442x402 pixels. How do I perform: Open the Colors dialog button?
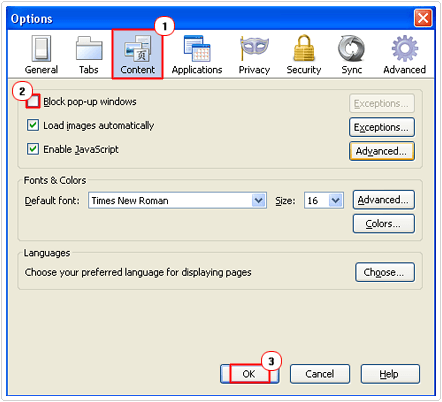[x=384, y=224]
